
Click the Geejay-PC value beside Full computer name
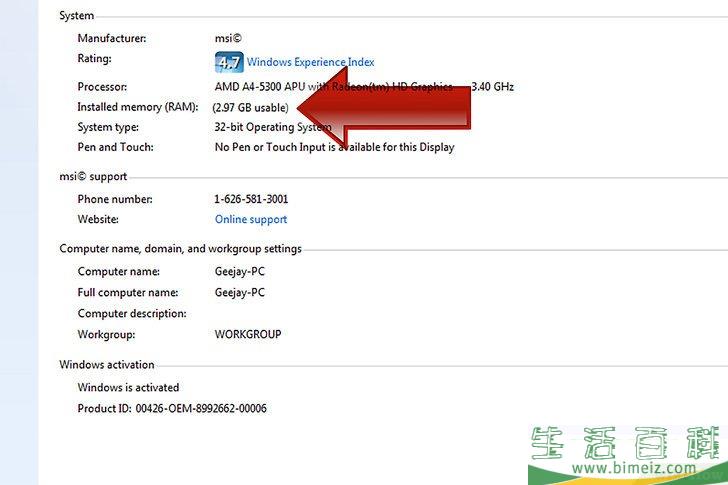[x=240, y=293]
